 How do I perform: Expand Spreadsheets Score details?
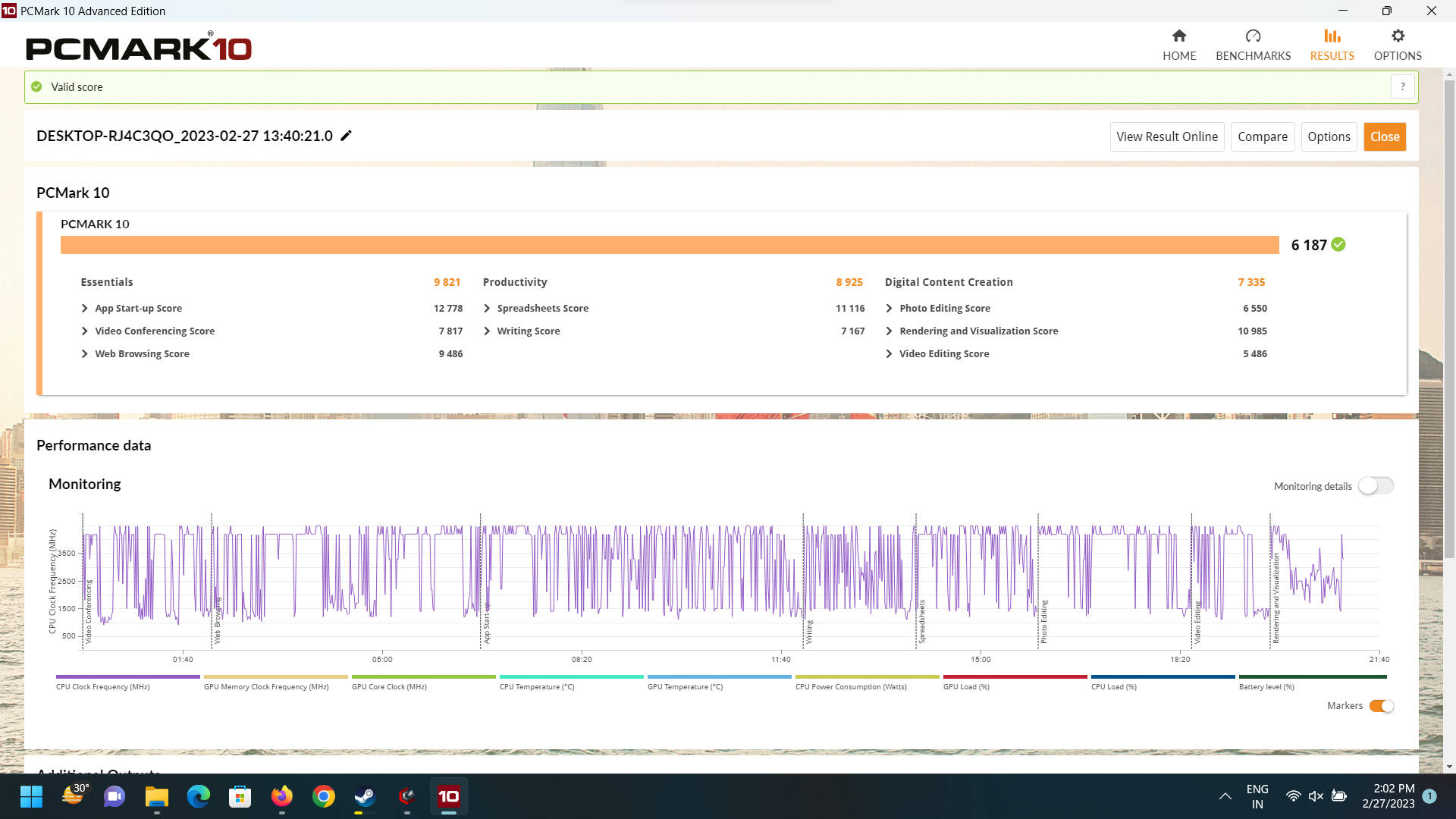[x=487, y=309]
